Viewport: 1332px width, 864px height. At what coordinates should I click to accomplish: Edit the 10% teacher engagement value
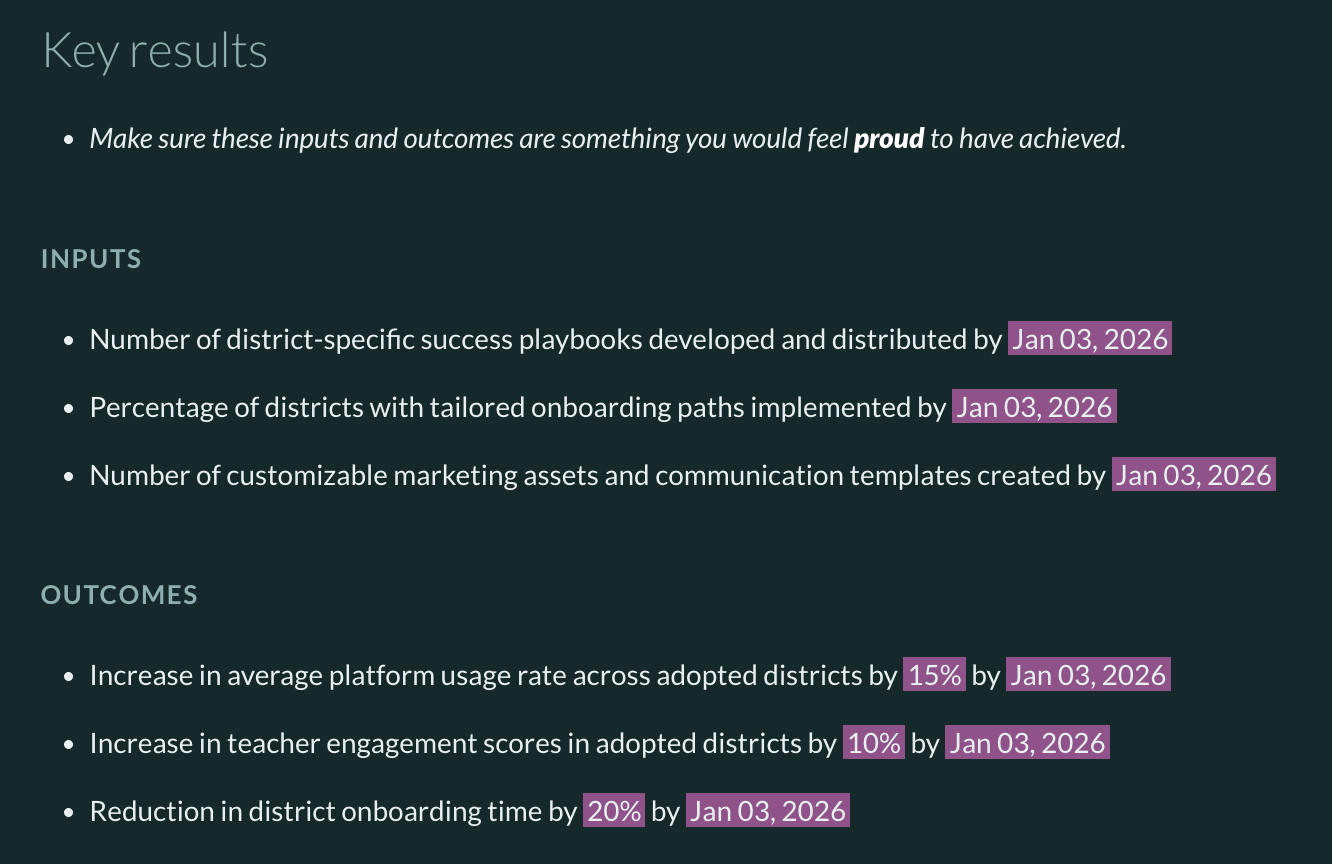click(x=874, y=744)
